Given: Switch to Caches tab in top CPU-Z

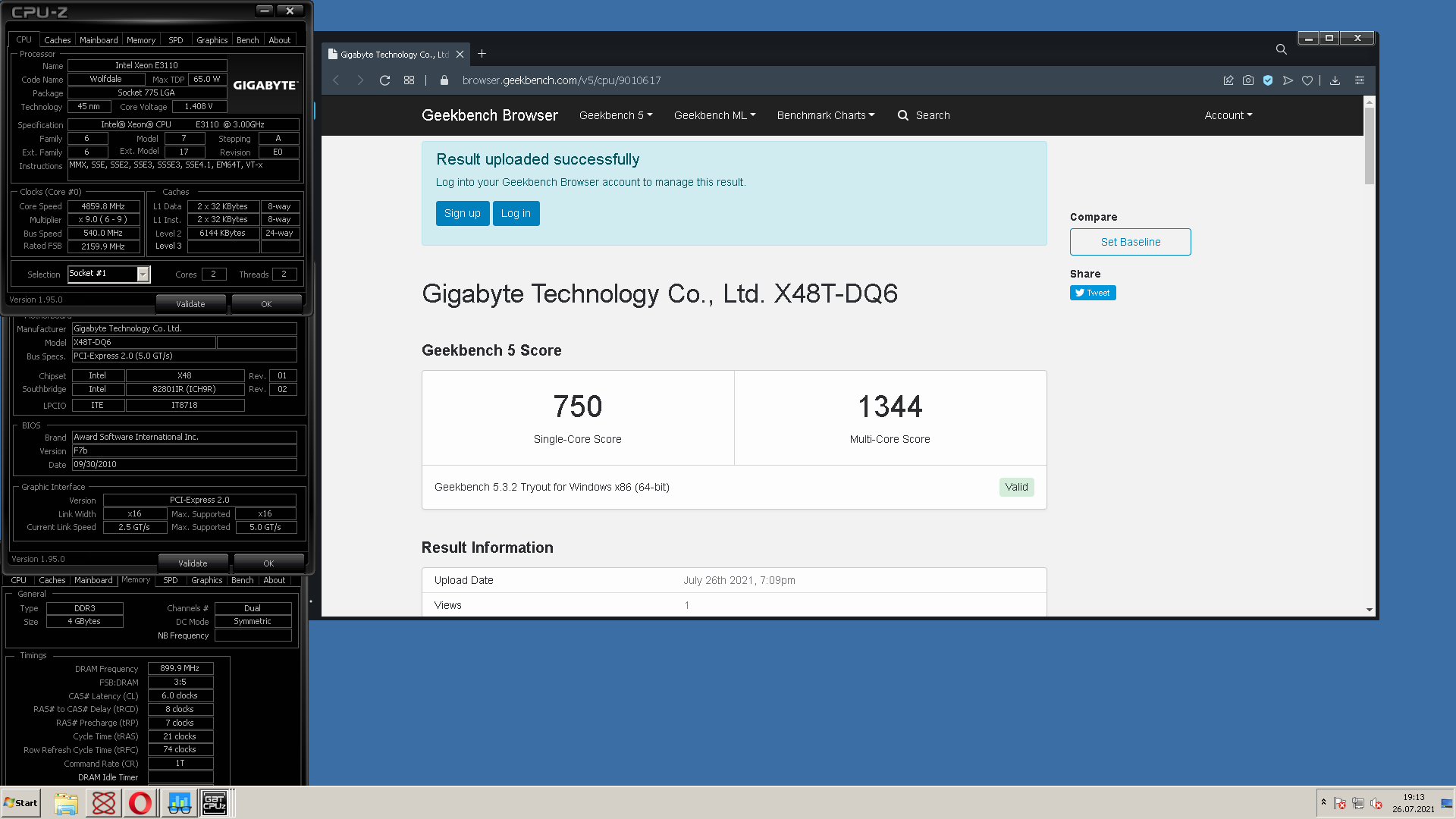Looking at the screenshot, I should 57,40.
